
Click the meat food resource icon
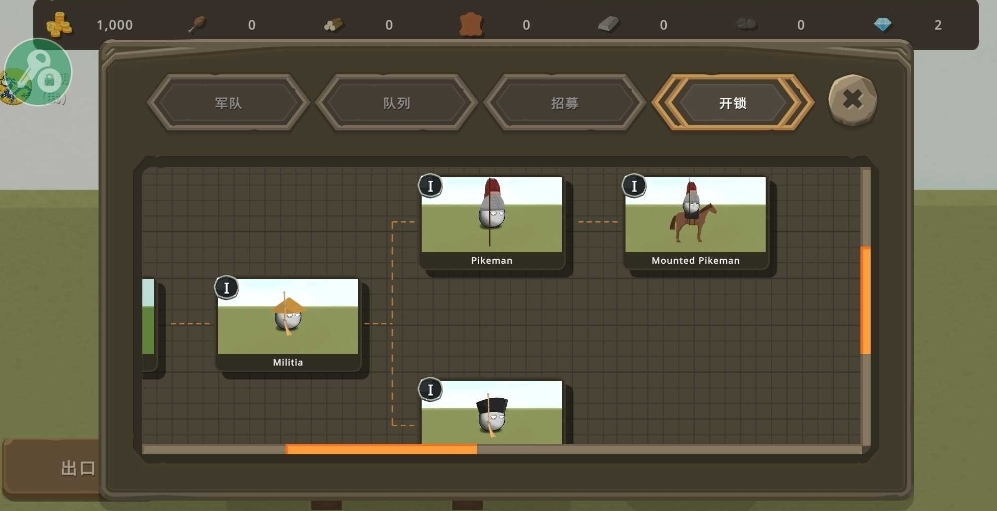point(197,24)
